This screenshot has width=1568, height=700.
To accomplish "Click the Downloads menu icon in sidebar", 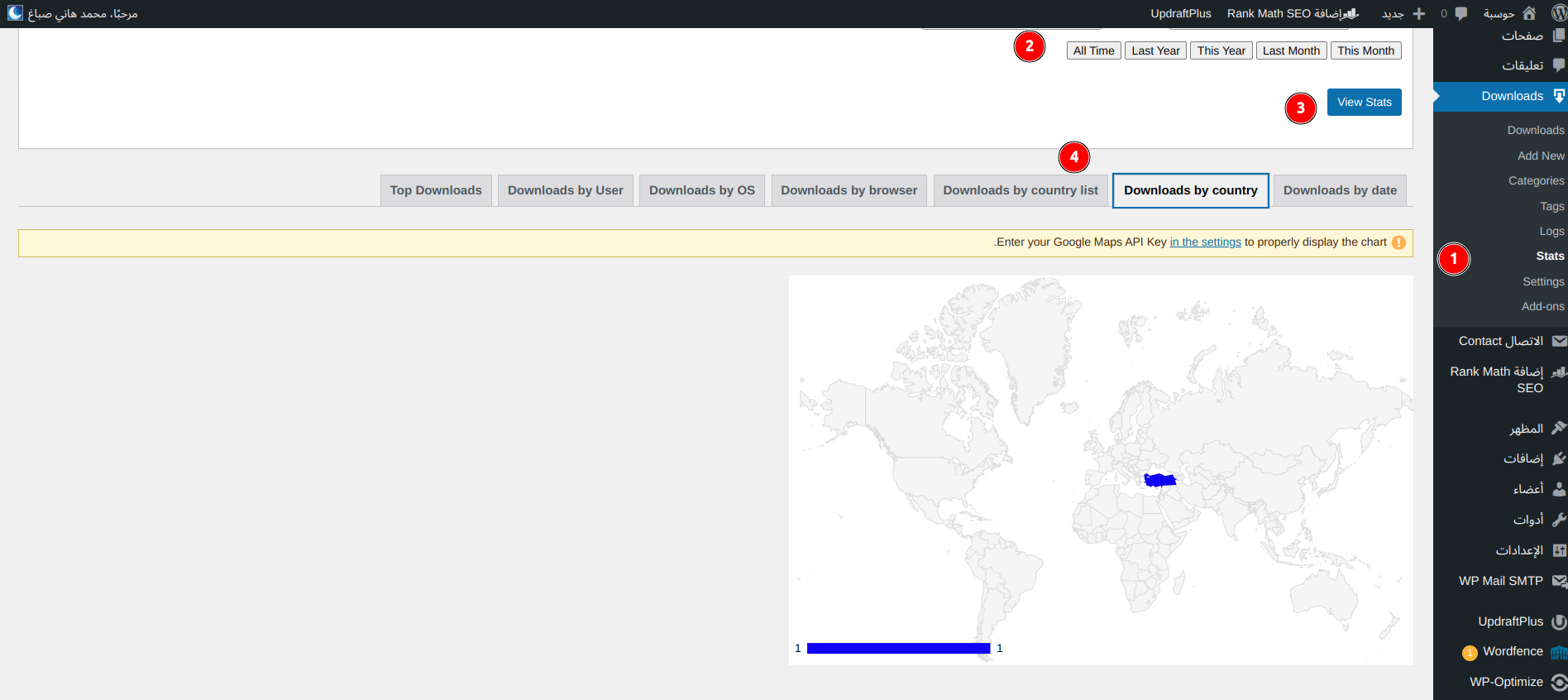I will point(1559,96).
